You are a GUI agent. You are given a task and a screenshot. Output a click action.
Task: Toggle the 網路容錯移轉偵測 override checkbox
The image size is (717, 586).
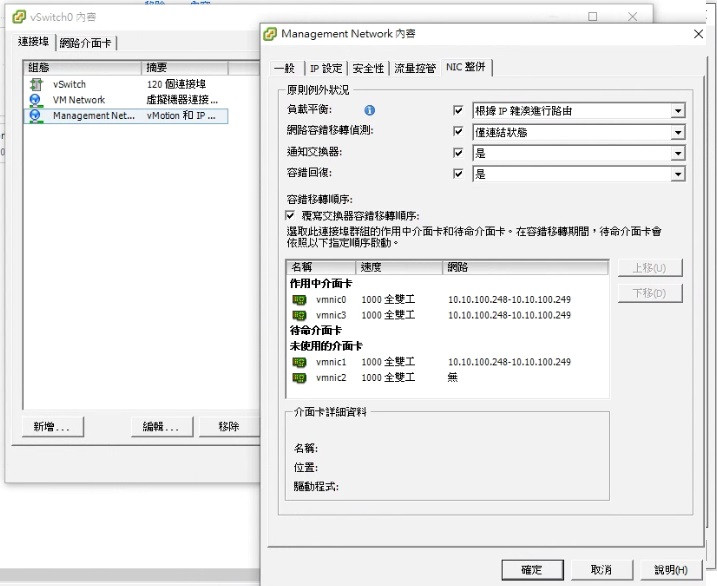point(458,132)
